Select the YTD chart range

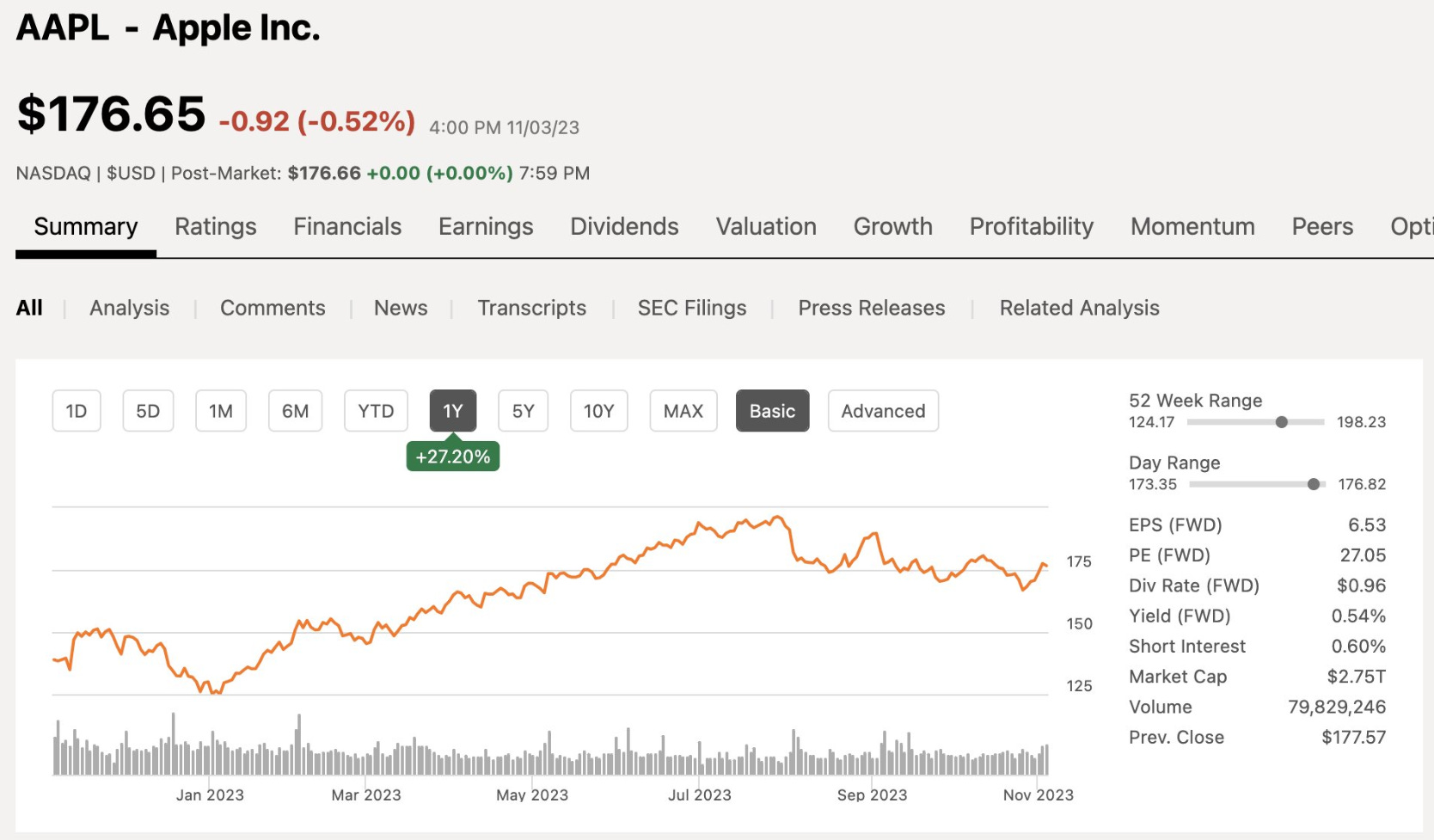[376, 411]
